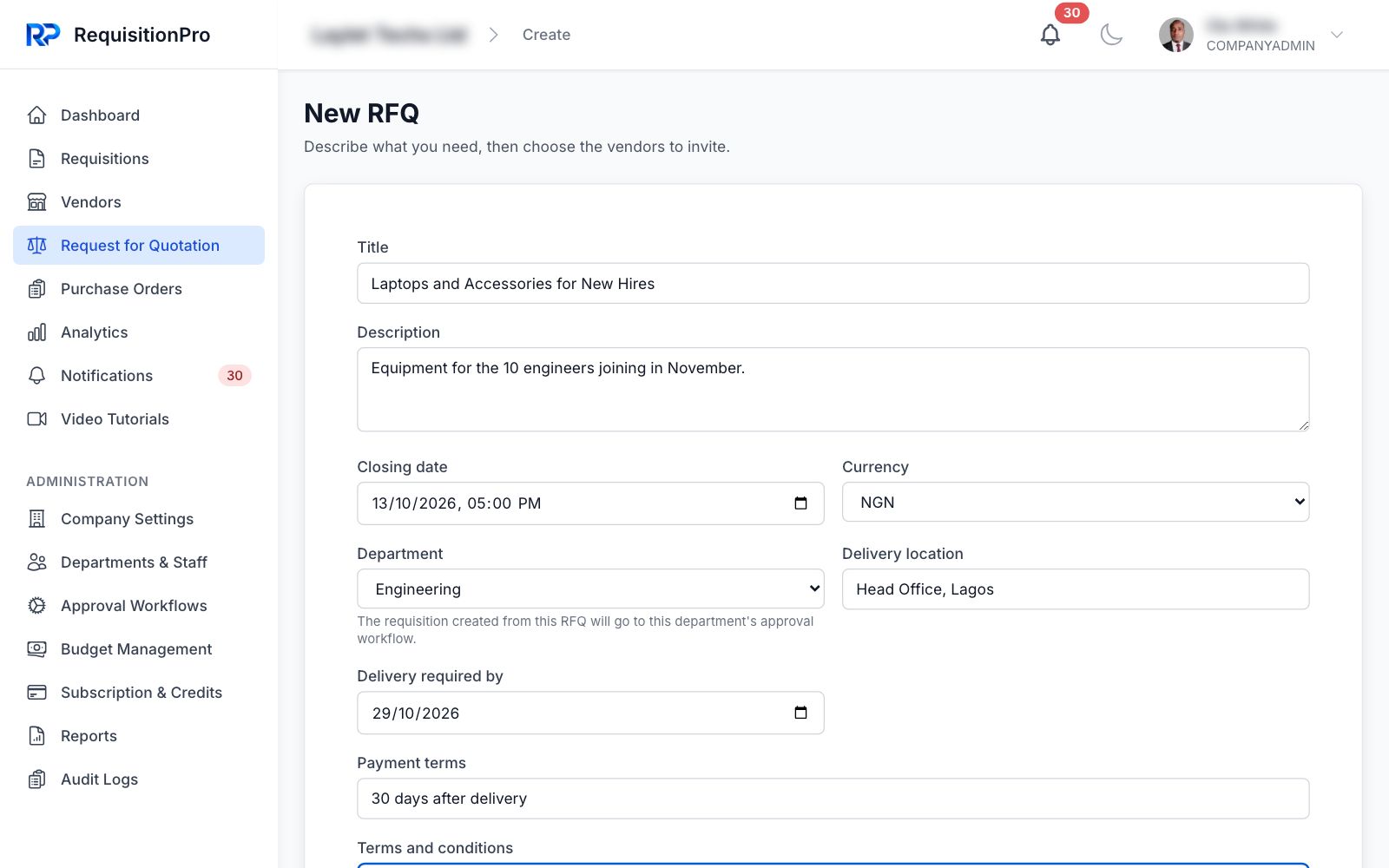Click the Purchase Orders clipboard icon
Image resolution: width=1389 pixels, height=868 pixels.
point(36,289)
